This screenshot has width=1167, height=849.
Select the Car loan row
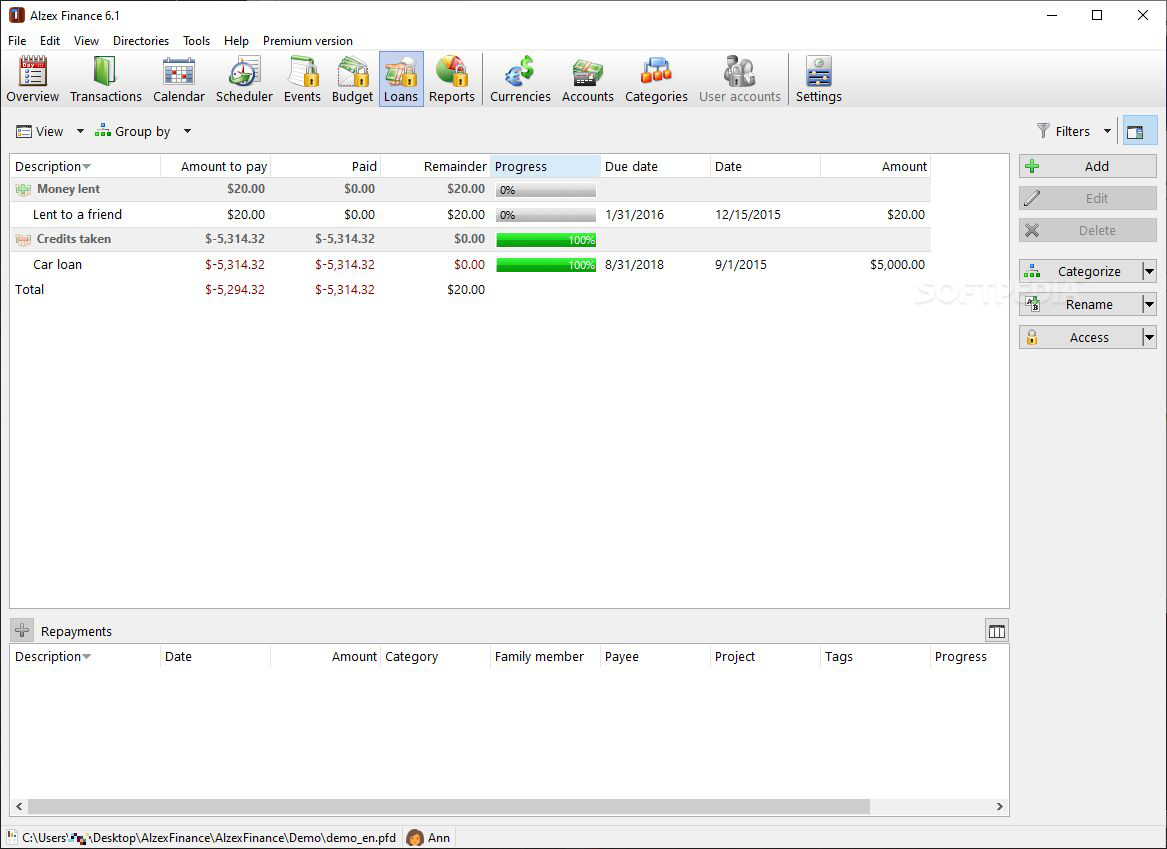pyautogui.click(x=470, y=265)
